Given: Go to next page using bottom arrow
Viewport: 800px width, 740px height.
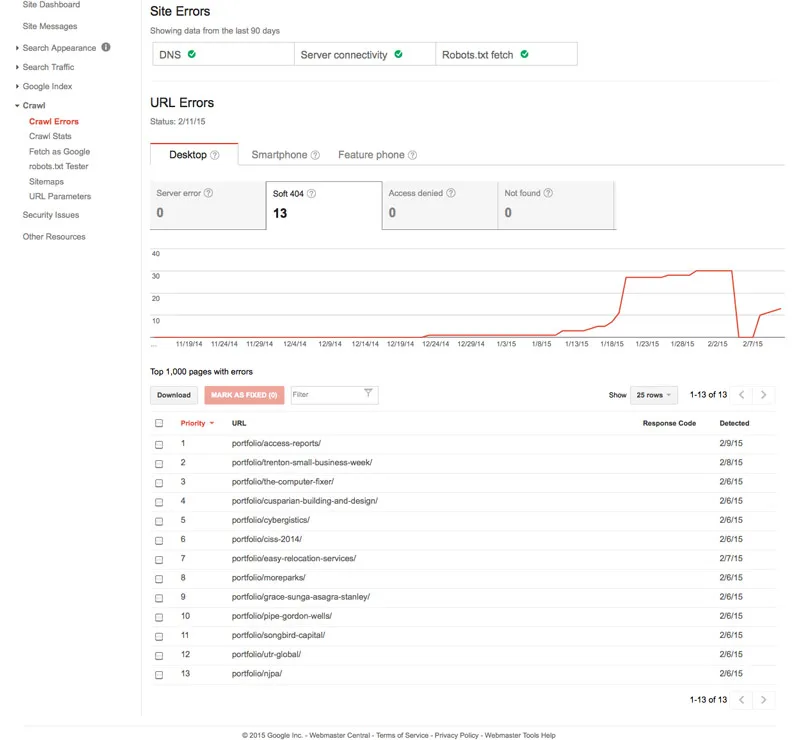Looking at the screenshot, I should point(763,700).
